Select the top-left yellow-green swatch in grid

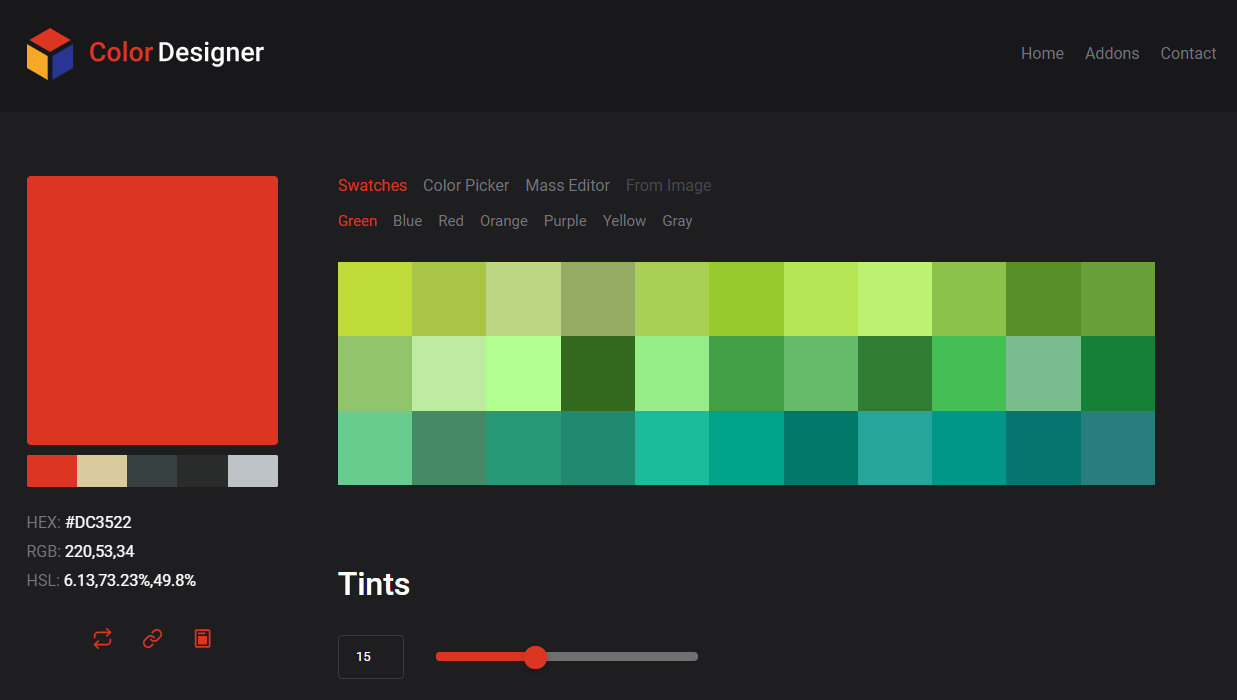coord(375,299)
